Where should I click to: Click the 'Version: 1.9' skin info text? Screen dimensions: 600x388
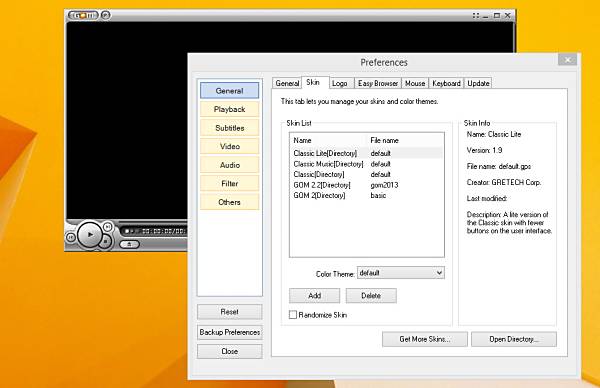tap(484, 150)
